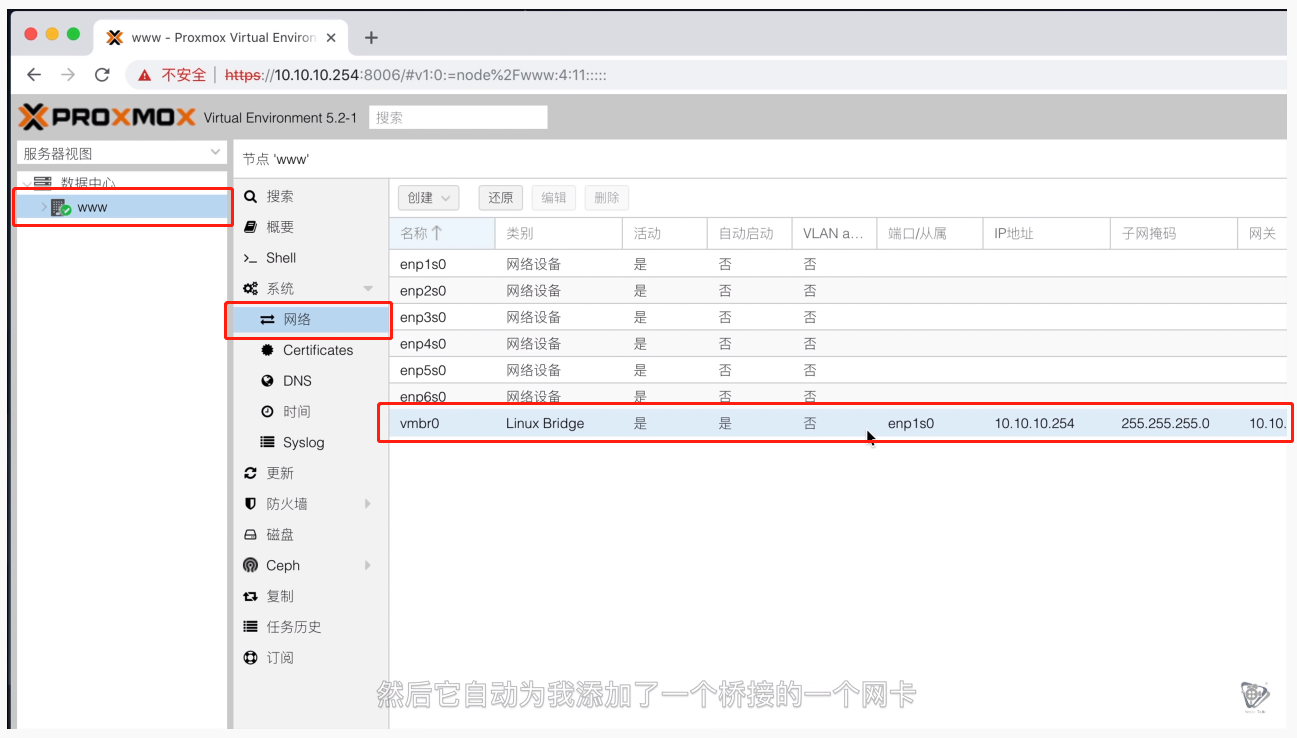
Task: Expand the 防火墙 submenu arrow
Action: pyautogui.click(x=368, y=504)
